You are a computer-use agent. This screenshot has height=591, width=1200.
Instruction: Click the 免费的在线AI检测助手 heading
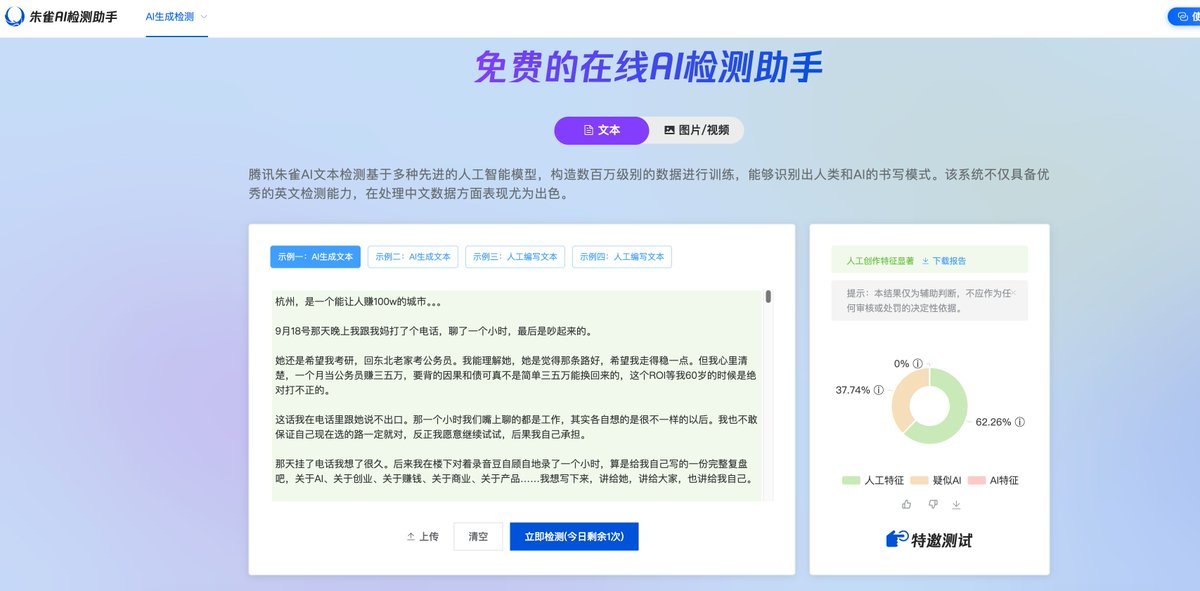coord(648,68)
